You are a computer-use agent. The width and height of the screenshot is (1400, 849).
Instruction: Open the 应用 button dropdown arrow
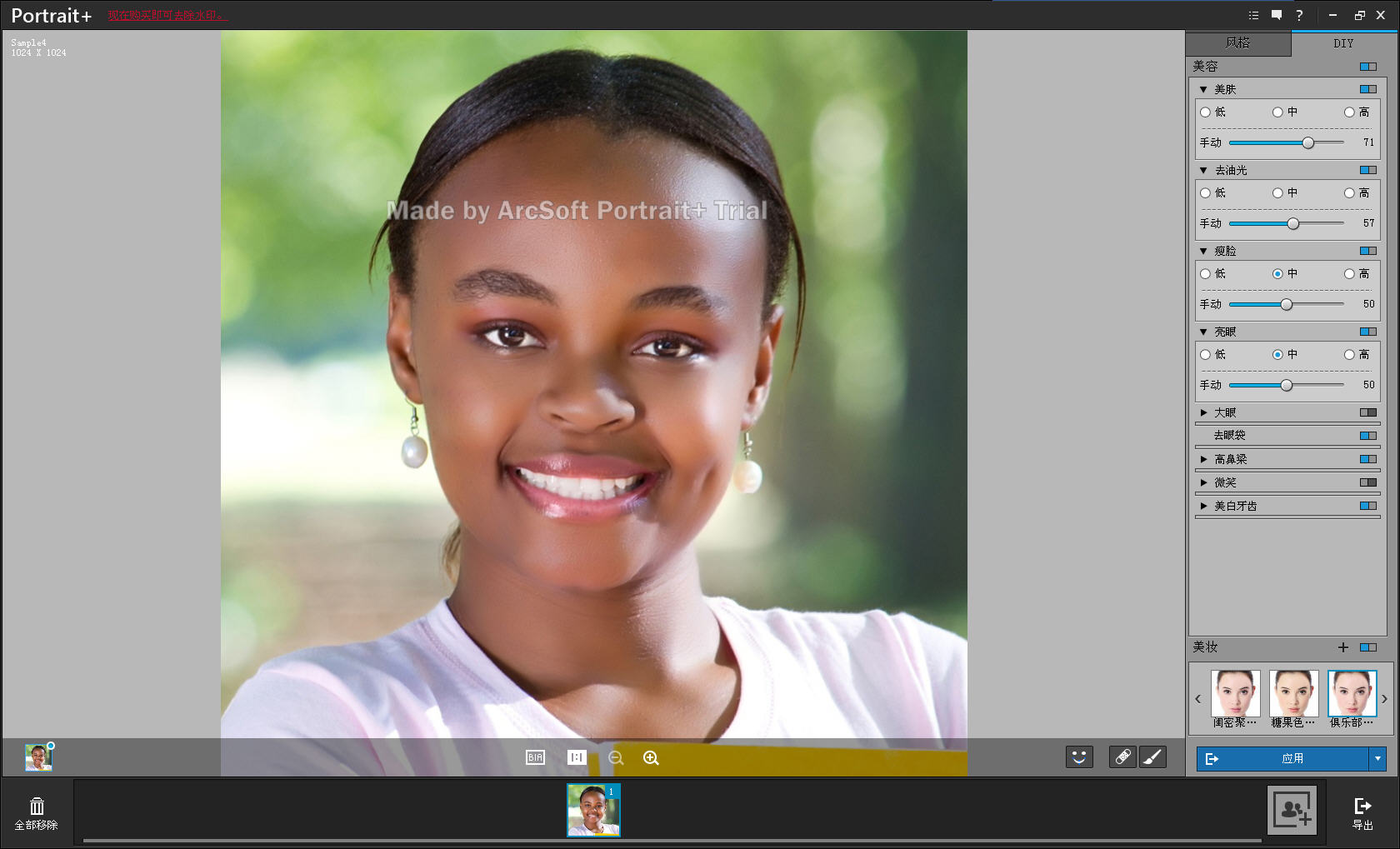(x=1377, y=759)
